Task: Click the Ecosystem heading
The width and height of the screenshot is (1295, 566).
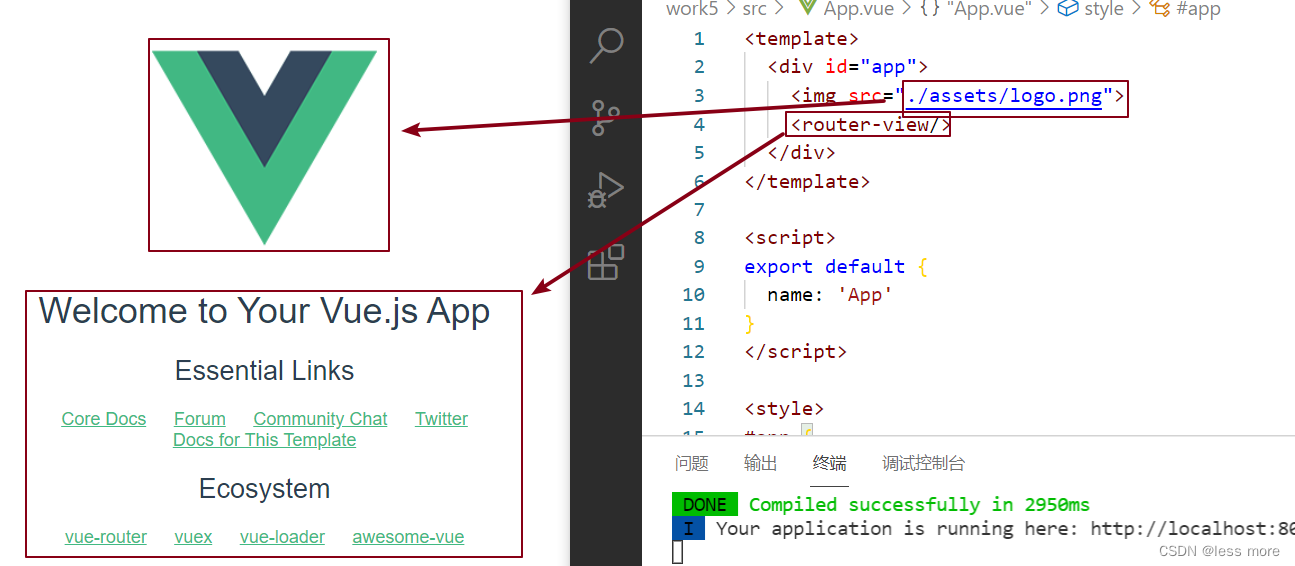Action: [264, 489]
